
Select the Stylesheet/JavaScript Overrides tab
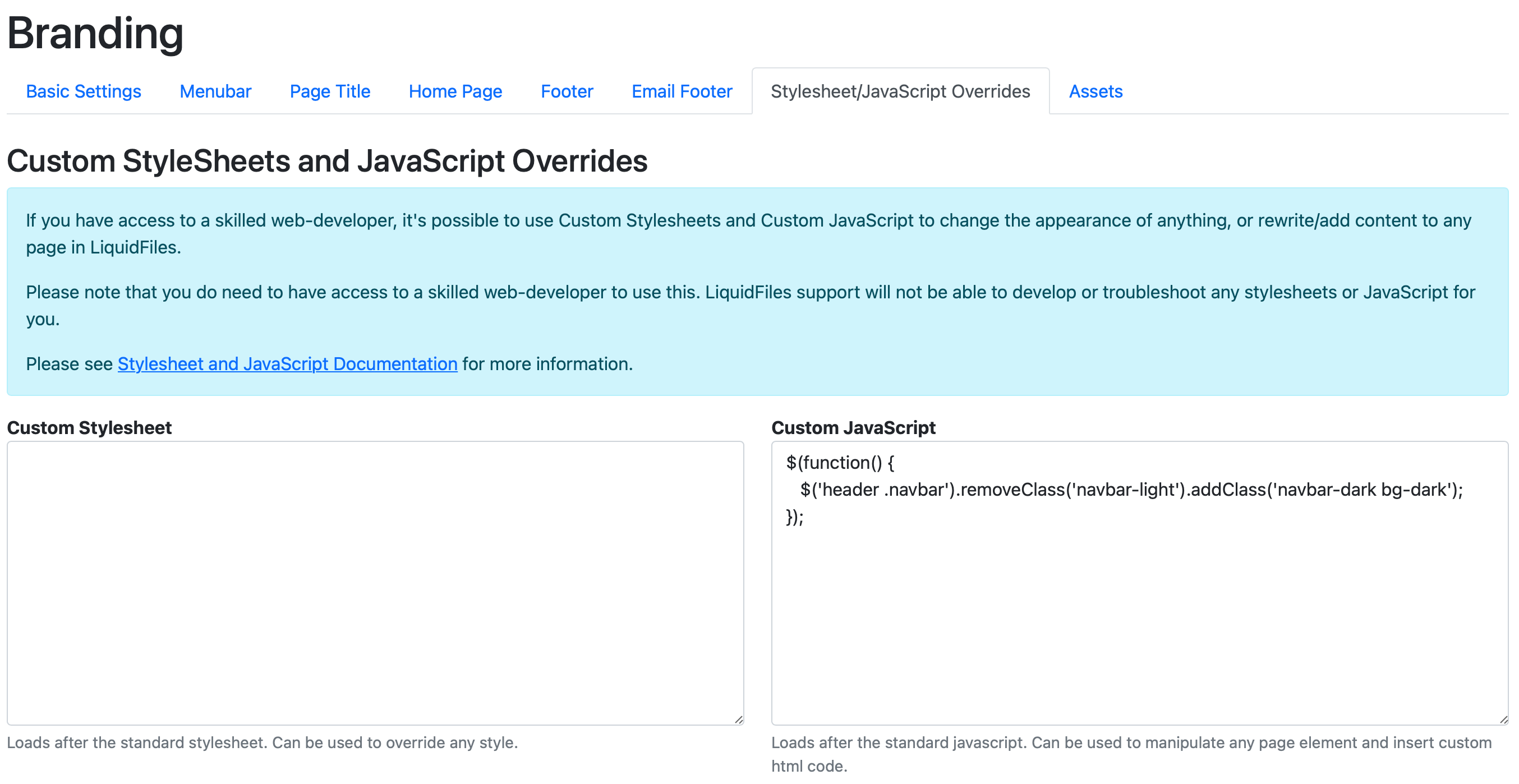point(900,91)
